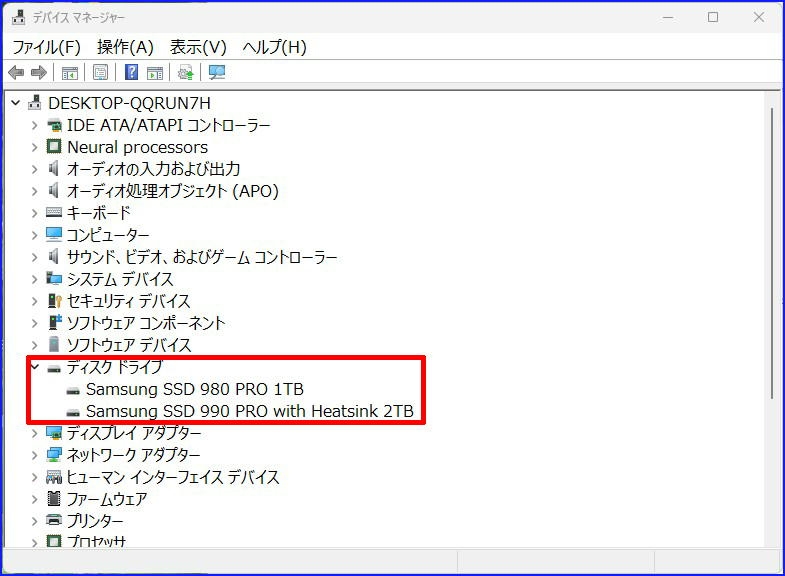
Task: Select the コンピューター label
Action: [x=108, y=235]
